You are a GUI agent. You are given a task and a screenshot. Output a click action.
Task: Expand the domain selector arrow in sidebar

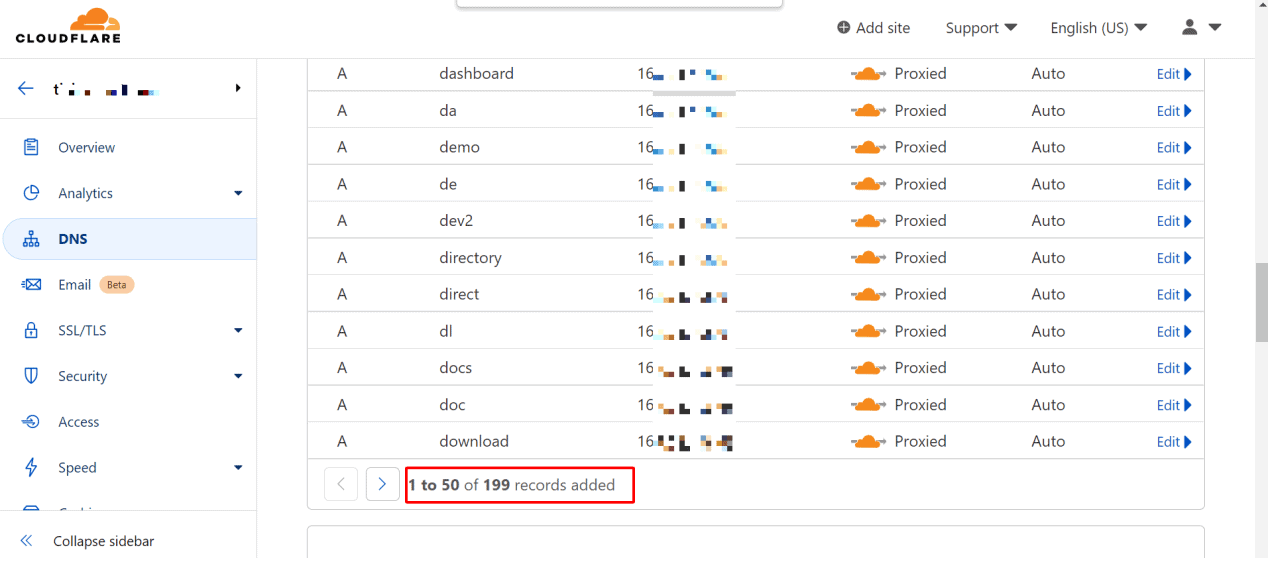click(238, 88)
